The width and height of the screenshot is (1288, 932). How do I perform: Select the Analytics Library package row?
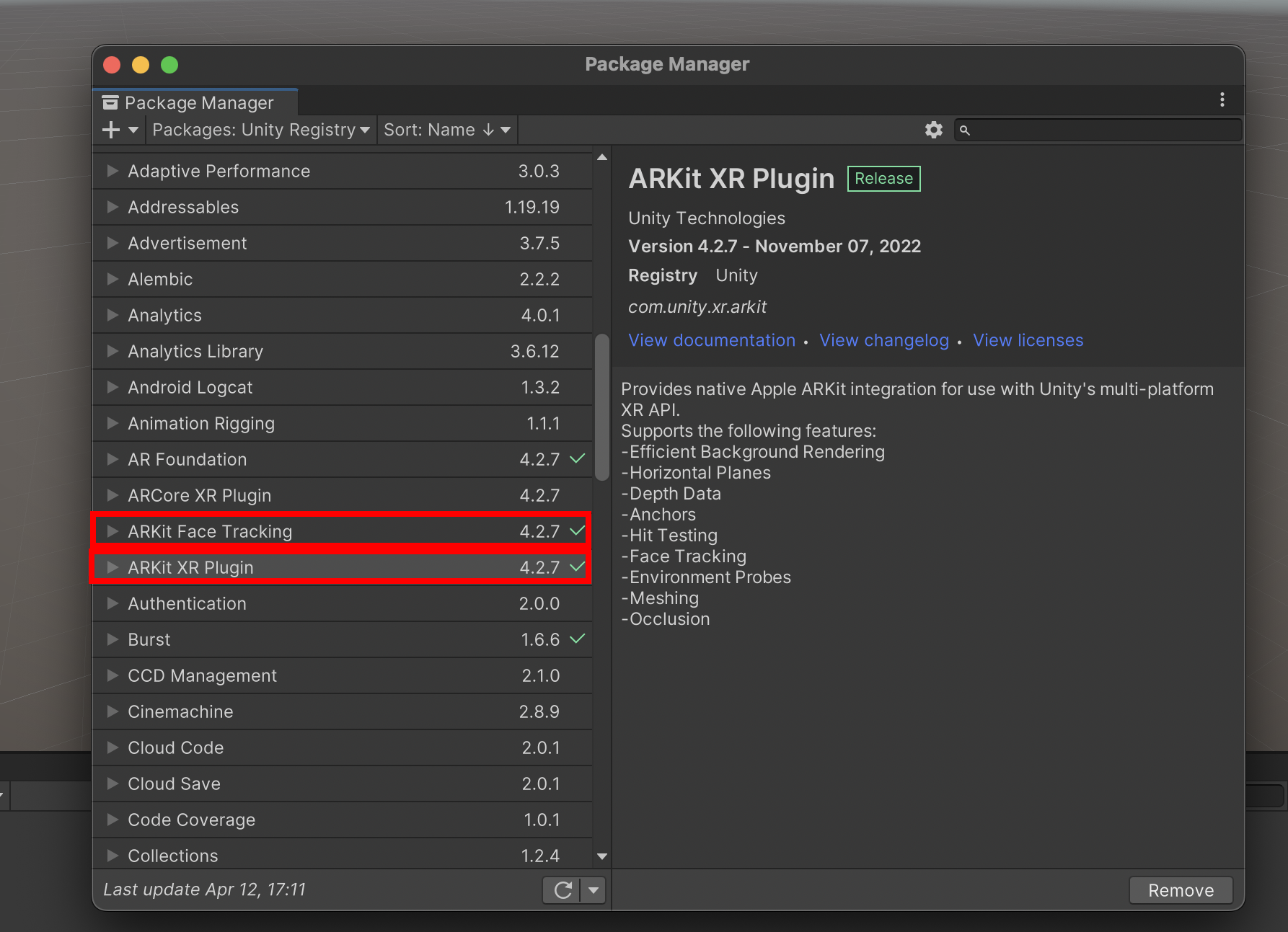(343, 351)
